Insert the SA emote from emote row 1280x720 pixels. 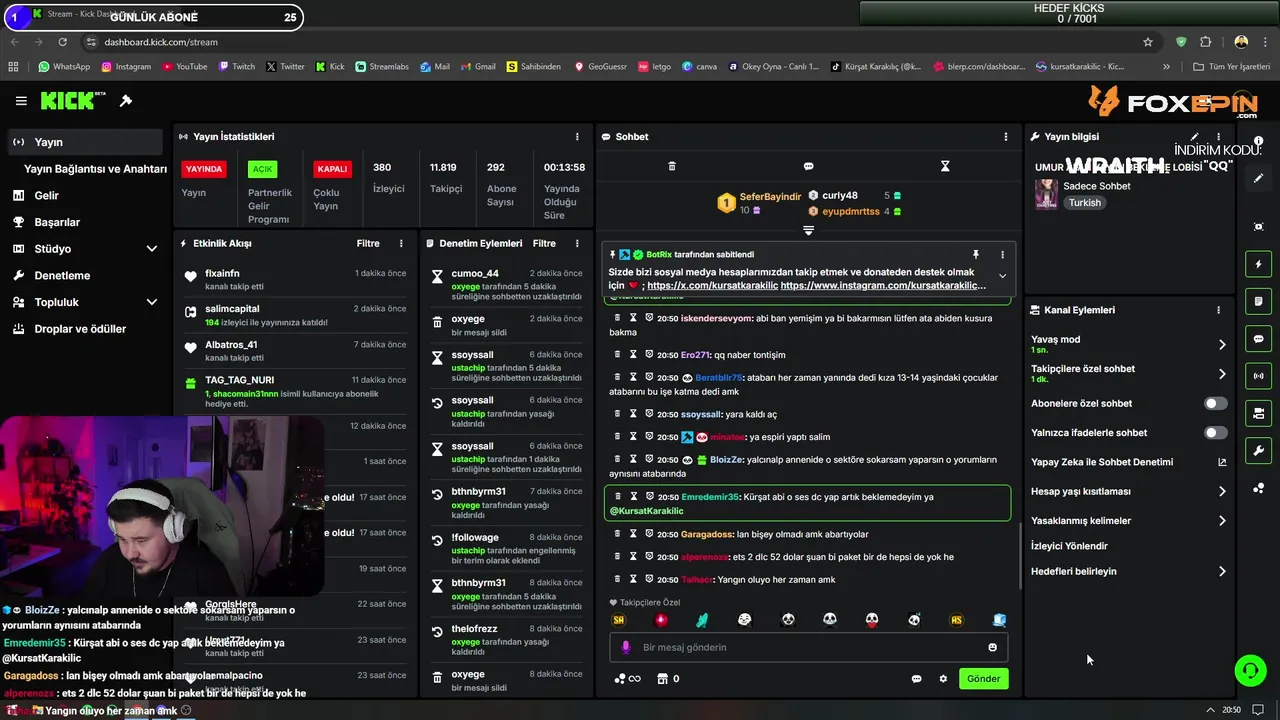pos(619,620)
